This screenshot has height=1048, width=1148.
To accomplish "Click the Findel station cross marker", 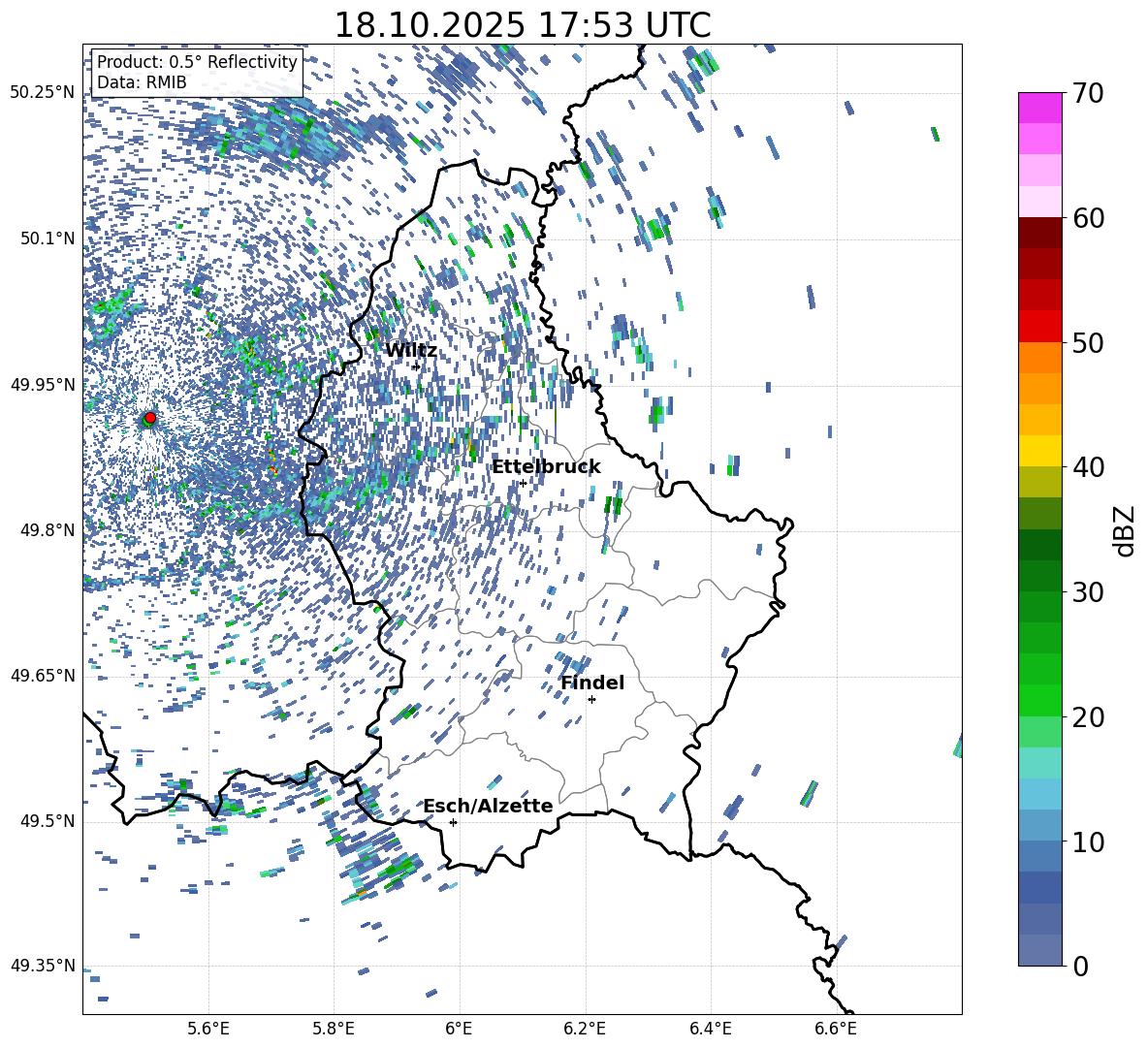I will click(x=591, y=699).
